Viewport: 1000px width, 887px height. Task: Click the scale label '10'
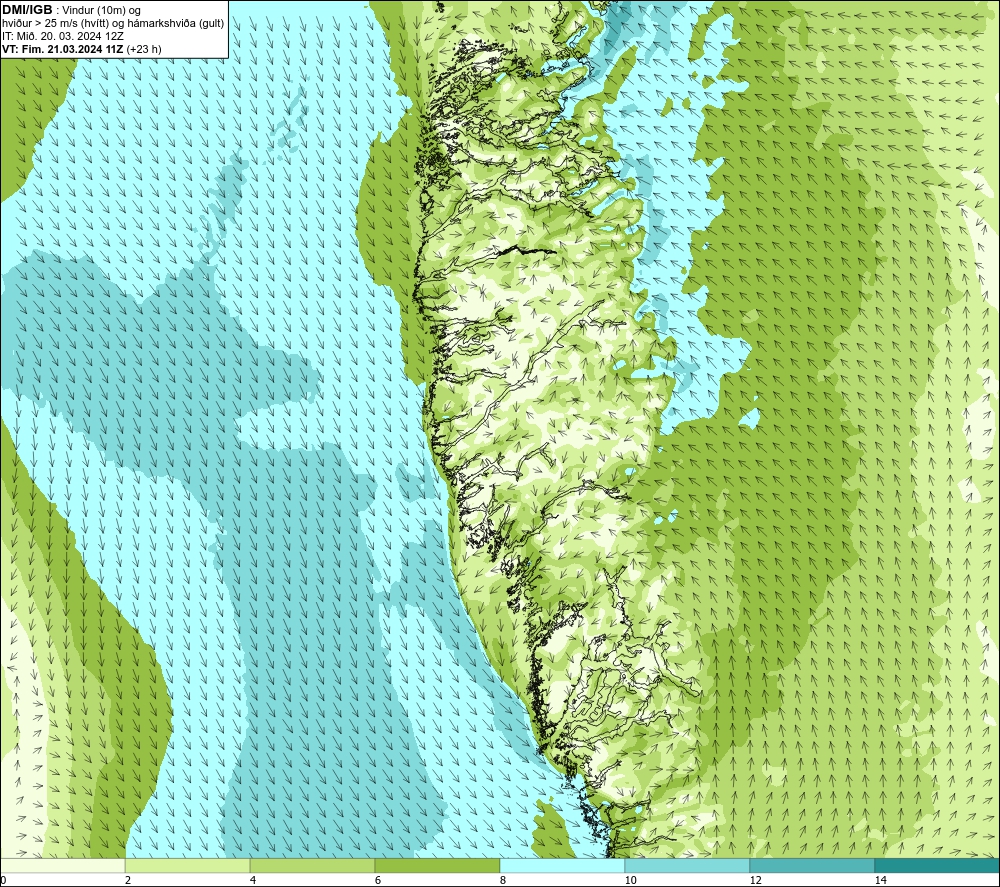631,881
